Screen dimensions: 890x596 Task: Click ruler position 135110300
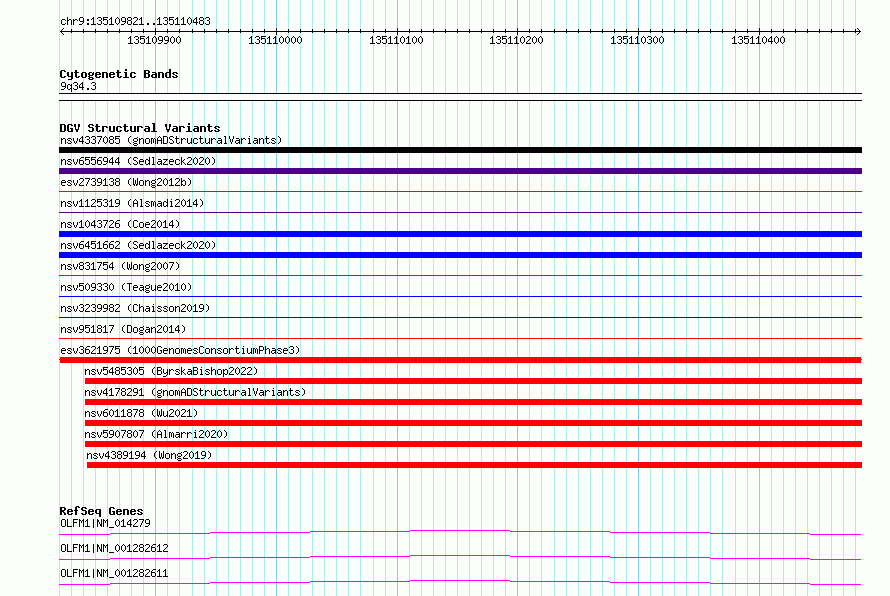[x=637, y=40]
